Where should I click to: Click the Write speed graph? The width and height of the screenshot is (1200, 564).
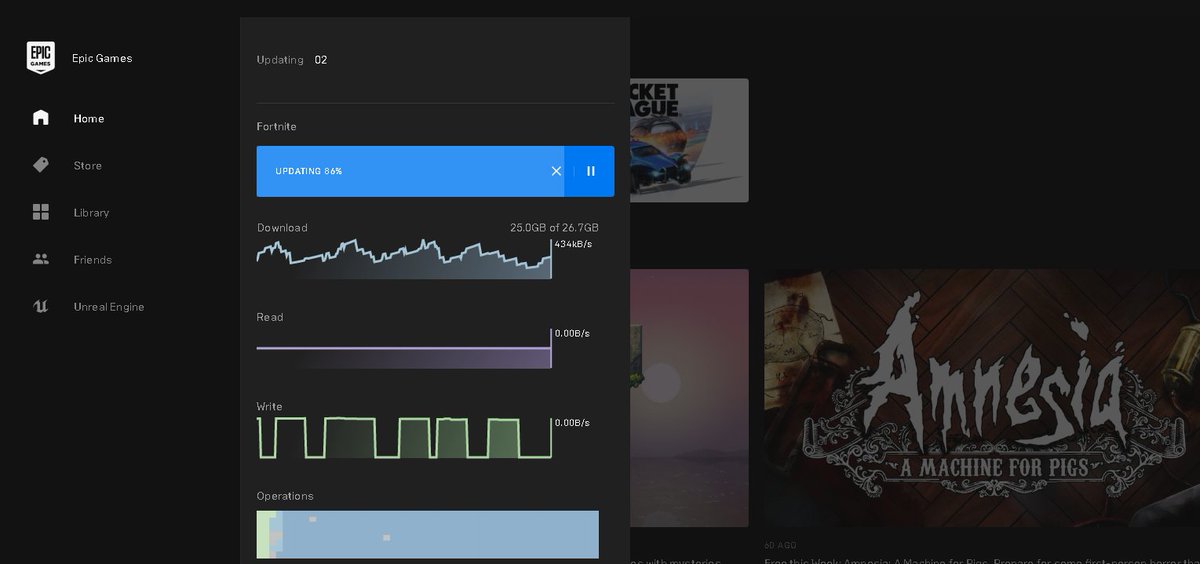[x=404, y=438]
